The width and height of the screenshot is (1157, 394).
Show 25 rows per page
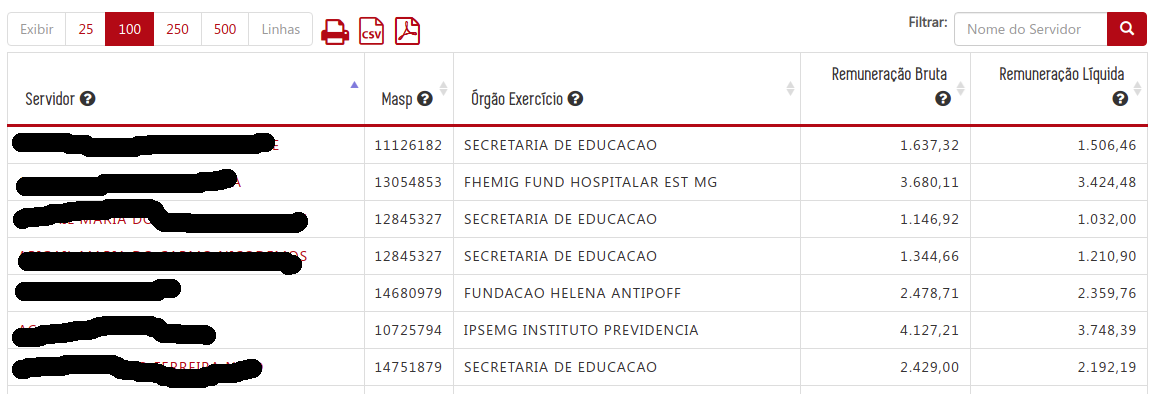click(x=86, y=30)
